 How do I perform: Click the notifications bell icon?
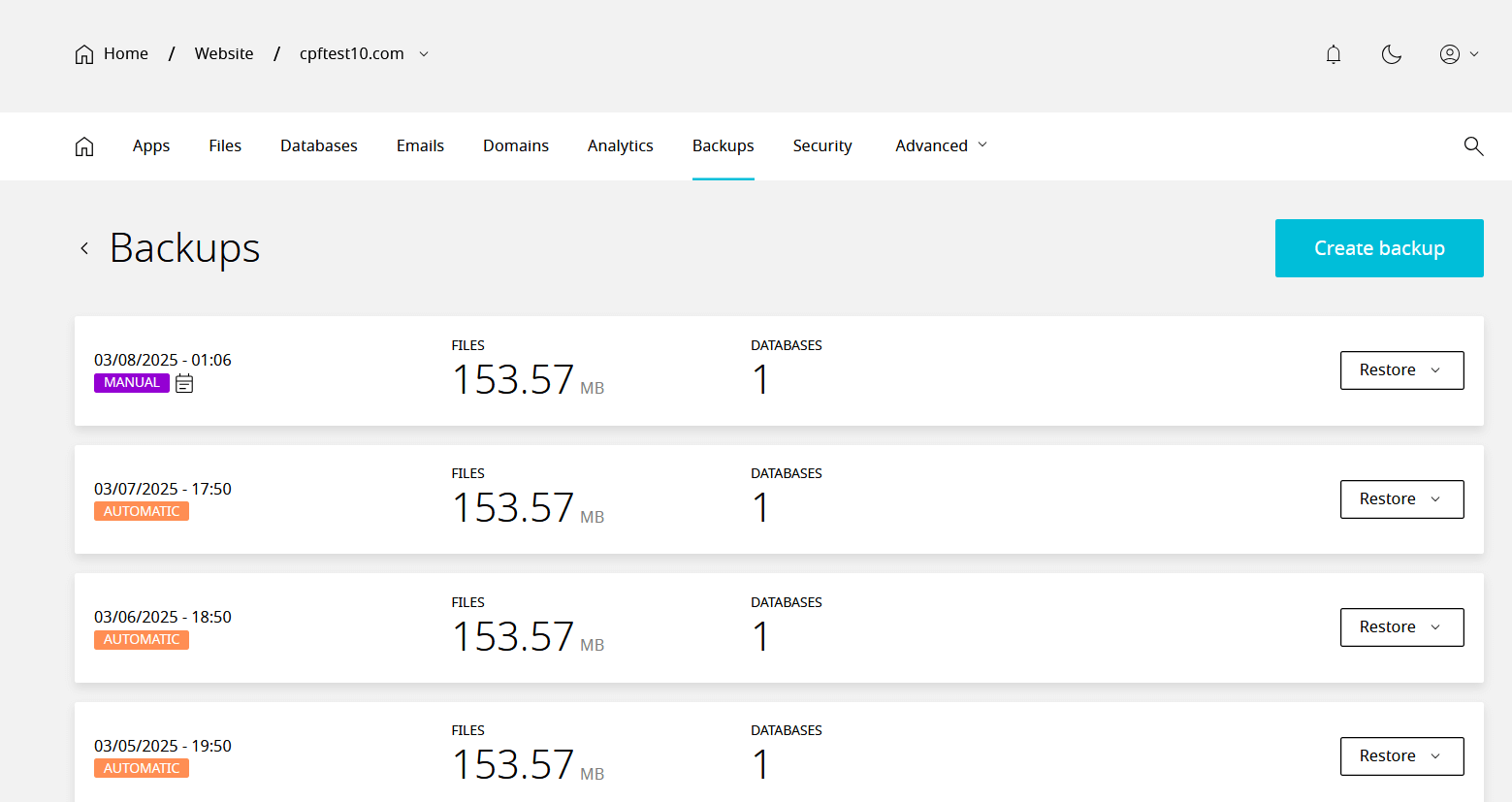tap(1334, 54)
